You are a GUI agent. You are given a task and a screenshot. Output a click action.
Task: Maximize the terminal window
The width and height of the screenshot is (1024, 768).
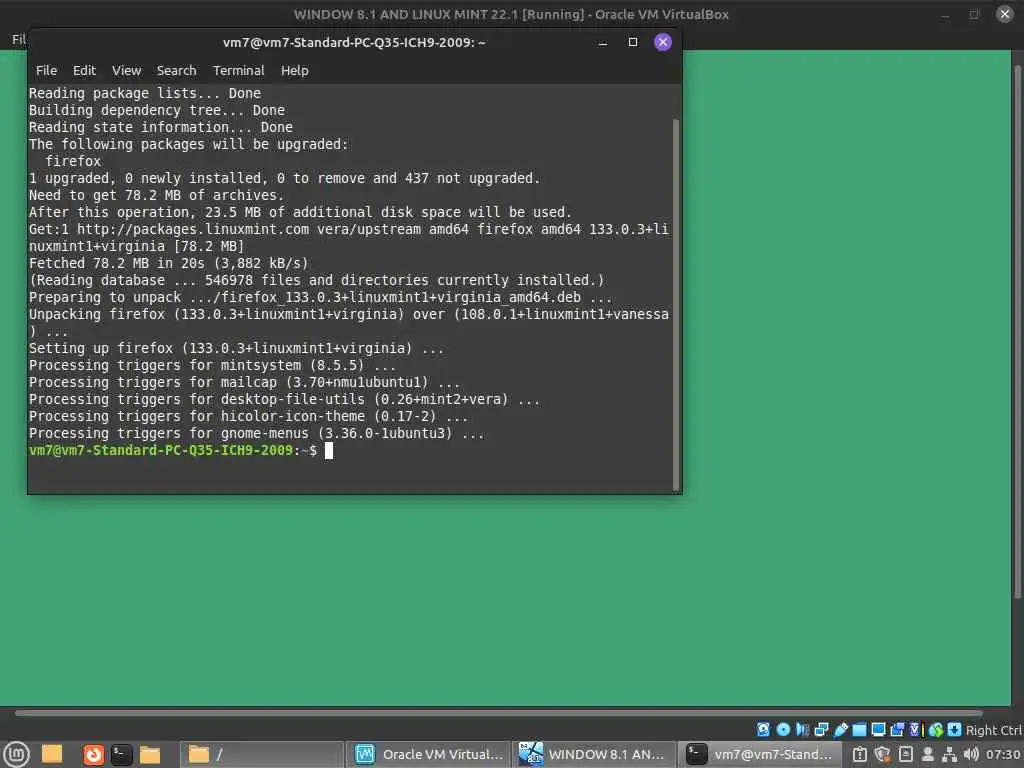(632, 42)
